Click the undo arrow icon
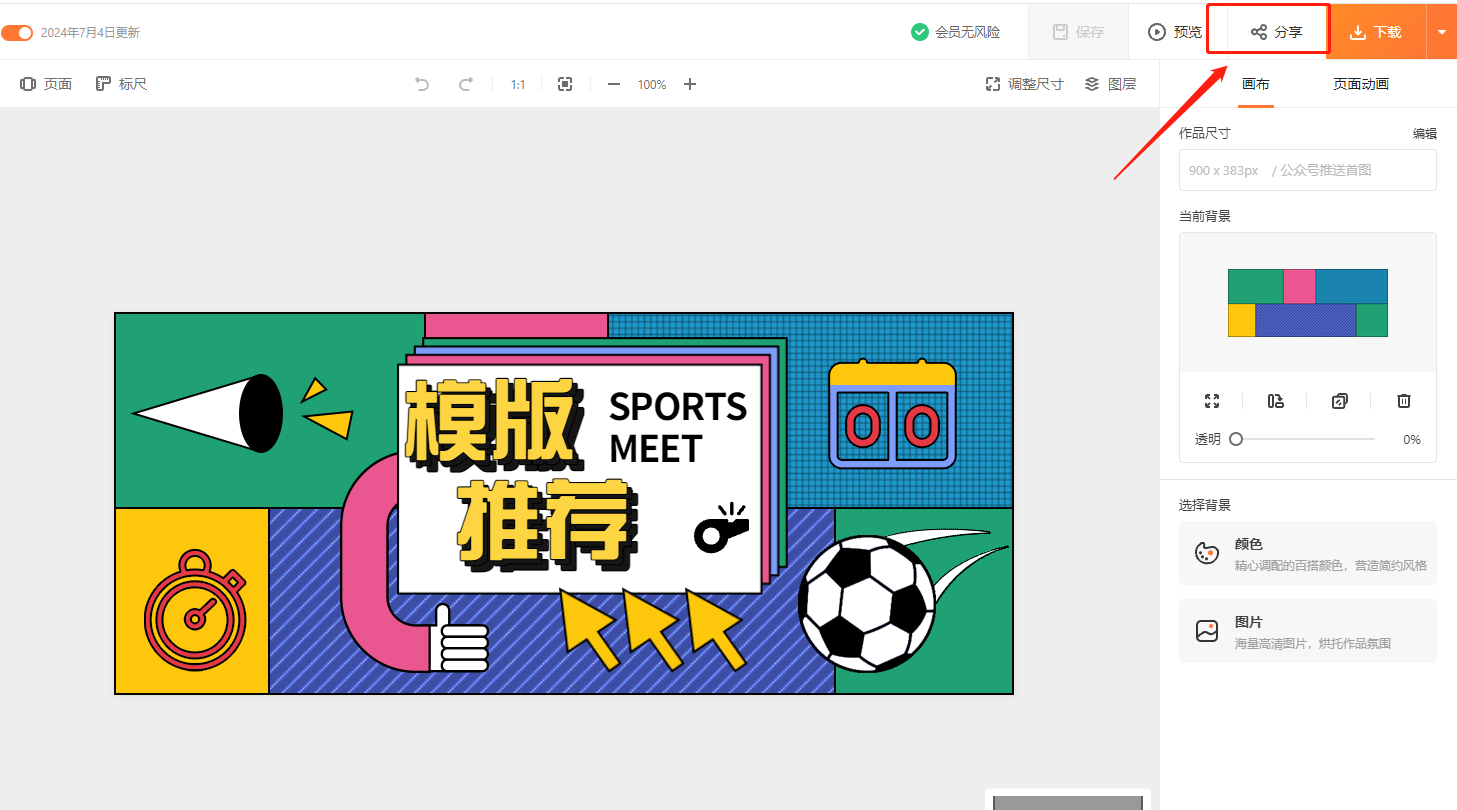 click(422, 84)
